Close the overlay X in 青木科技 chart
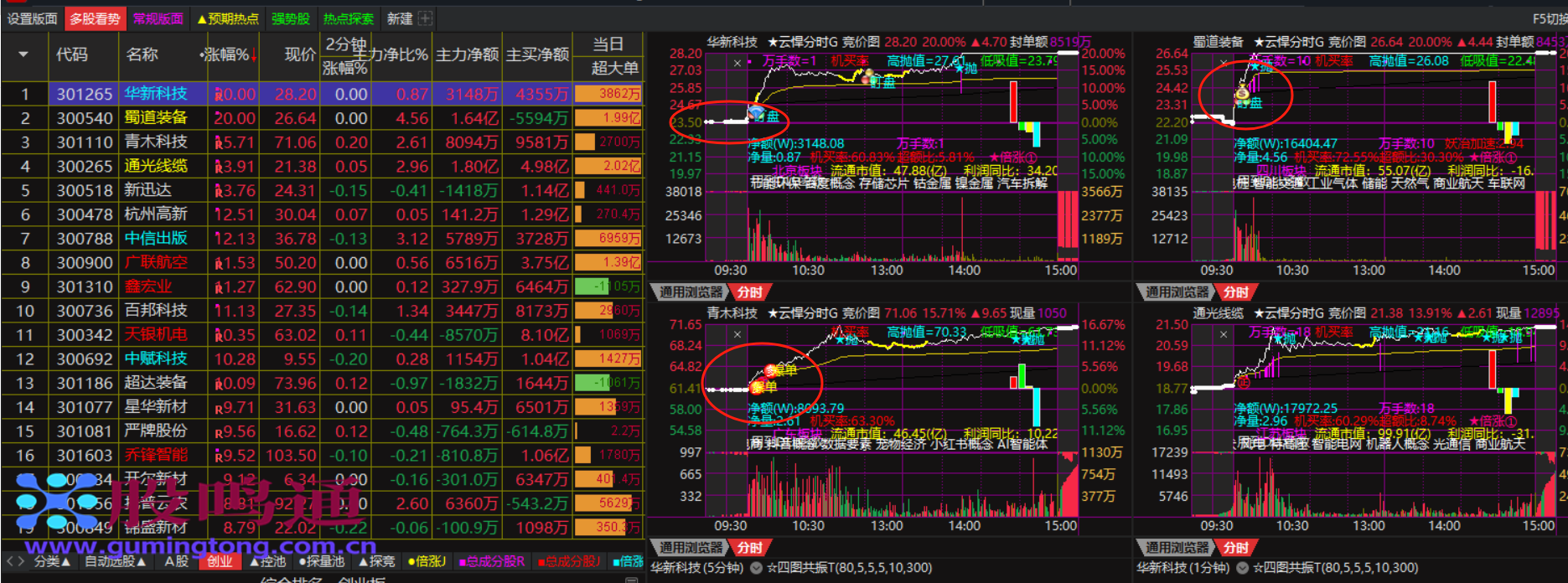1568x583 pixels. tap(737, 335)
